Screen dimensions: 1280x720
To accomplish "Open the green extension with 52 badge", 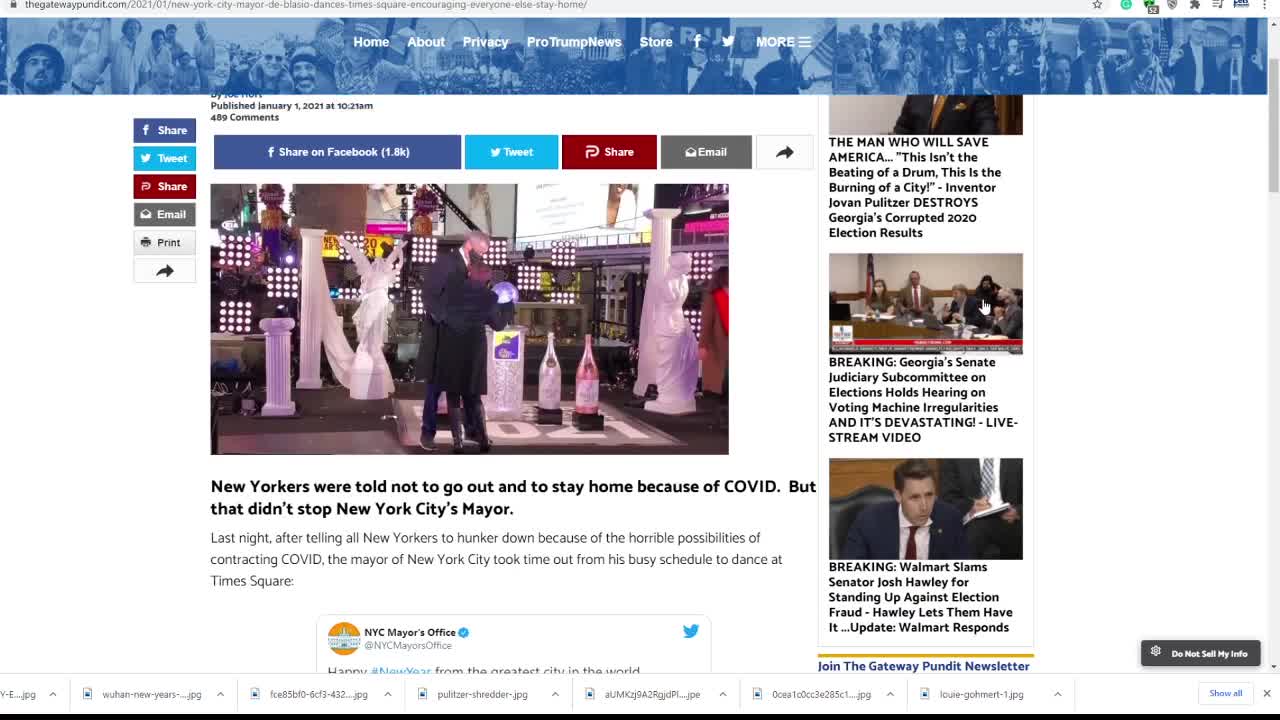I will click(1151, 6).
